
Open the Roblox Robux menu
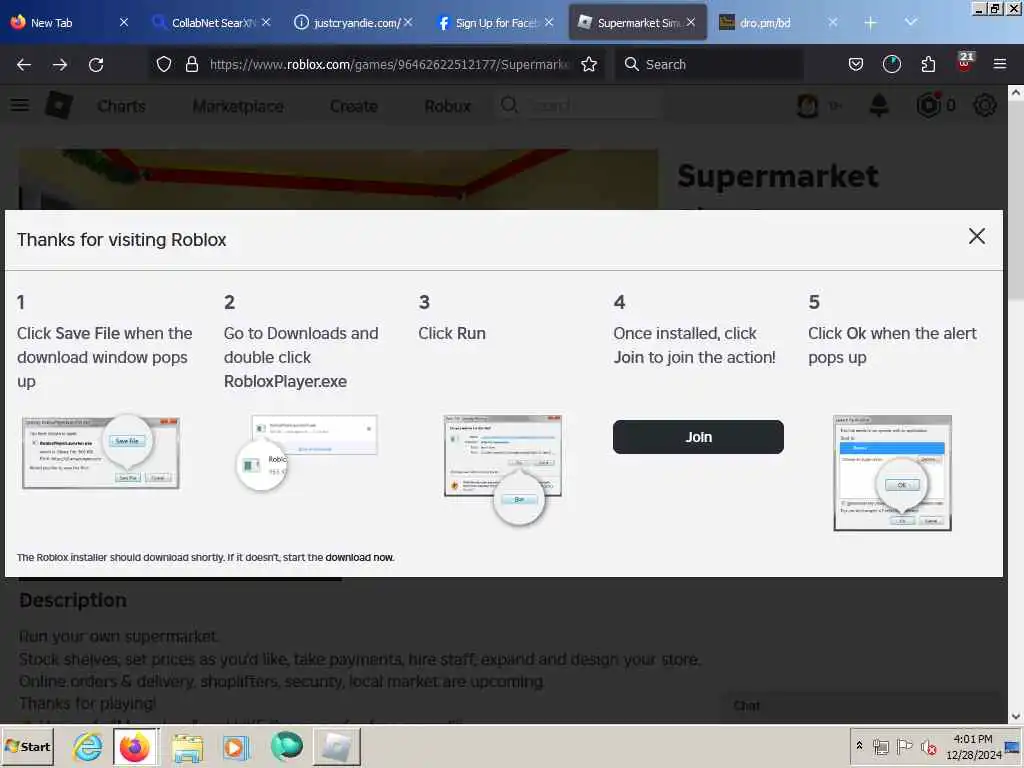447,106
